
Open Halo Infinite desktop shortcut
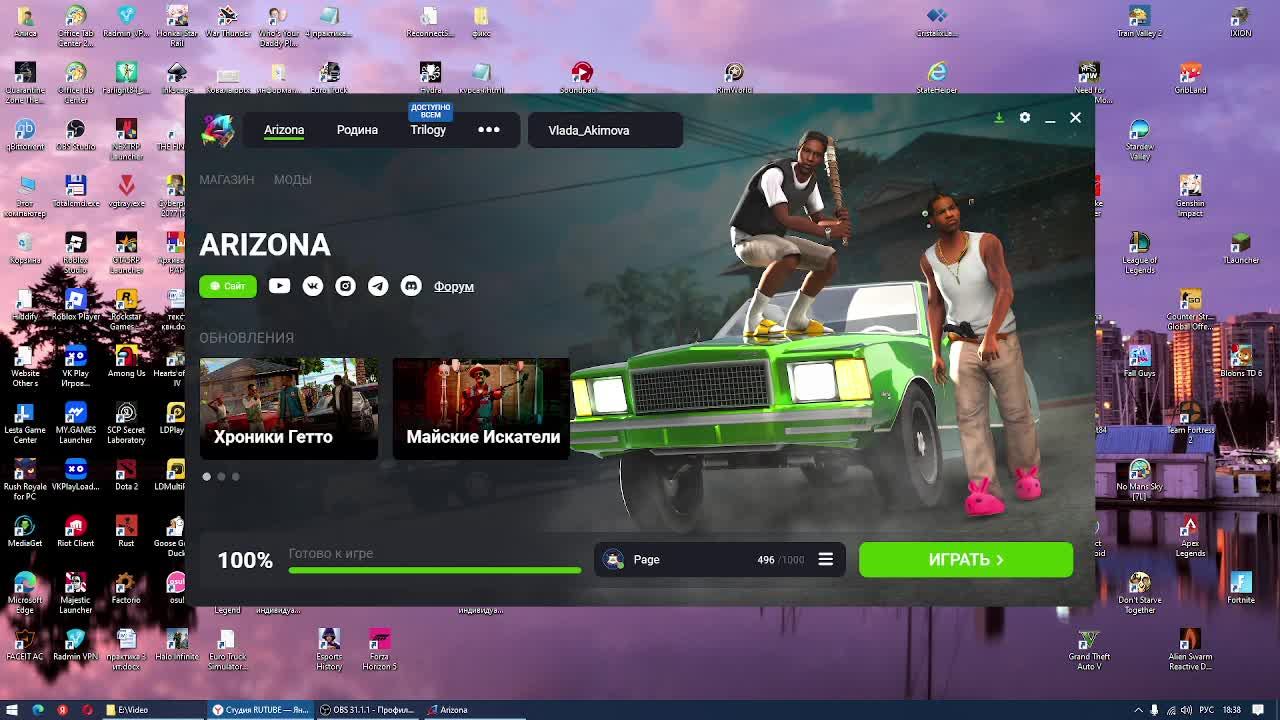click(177, 645)
